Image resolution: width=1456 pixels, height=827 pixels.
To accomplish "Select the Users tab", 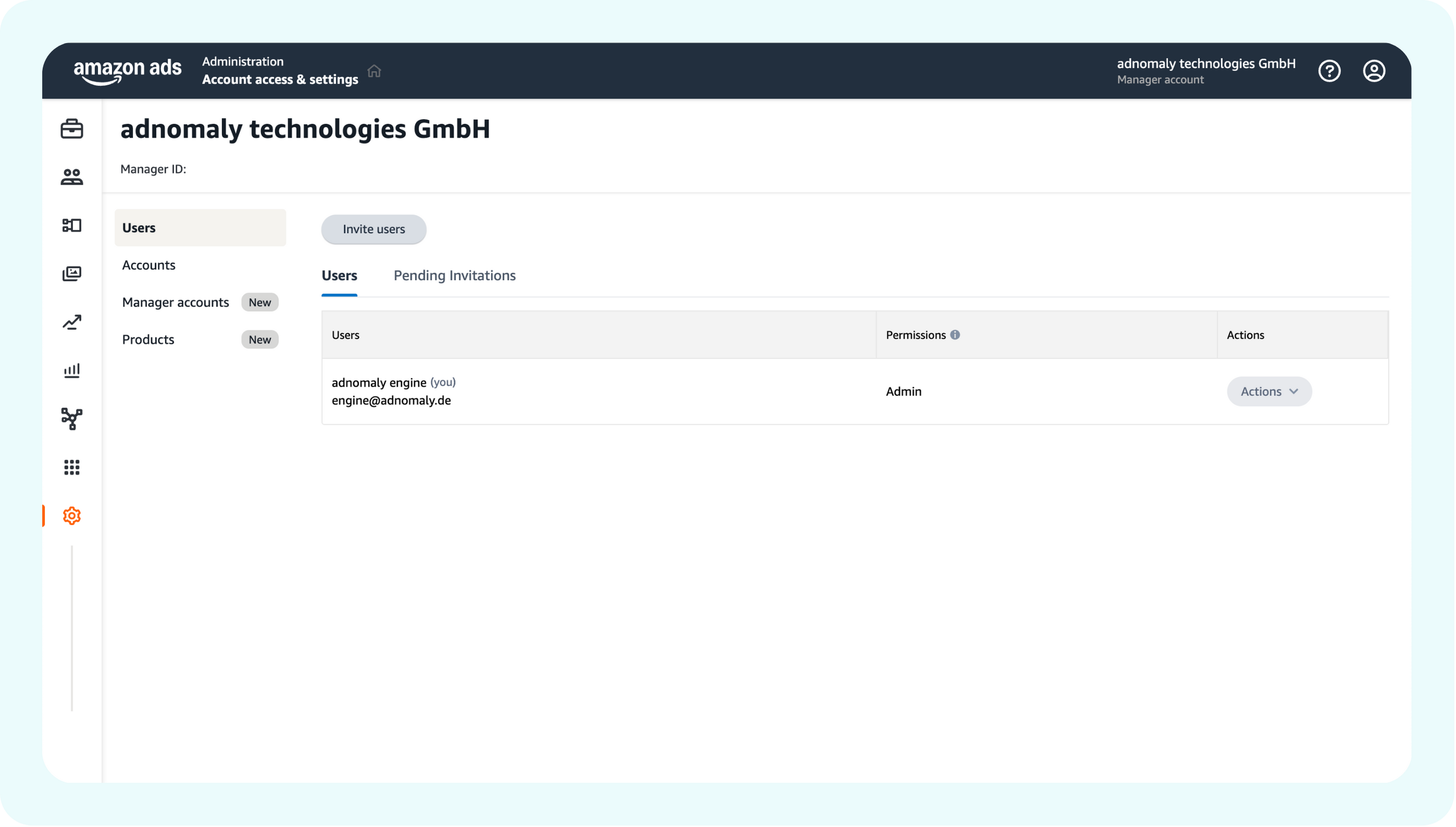I will [x=339, y=276].
